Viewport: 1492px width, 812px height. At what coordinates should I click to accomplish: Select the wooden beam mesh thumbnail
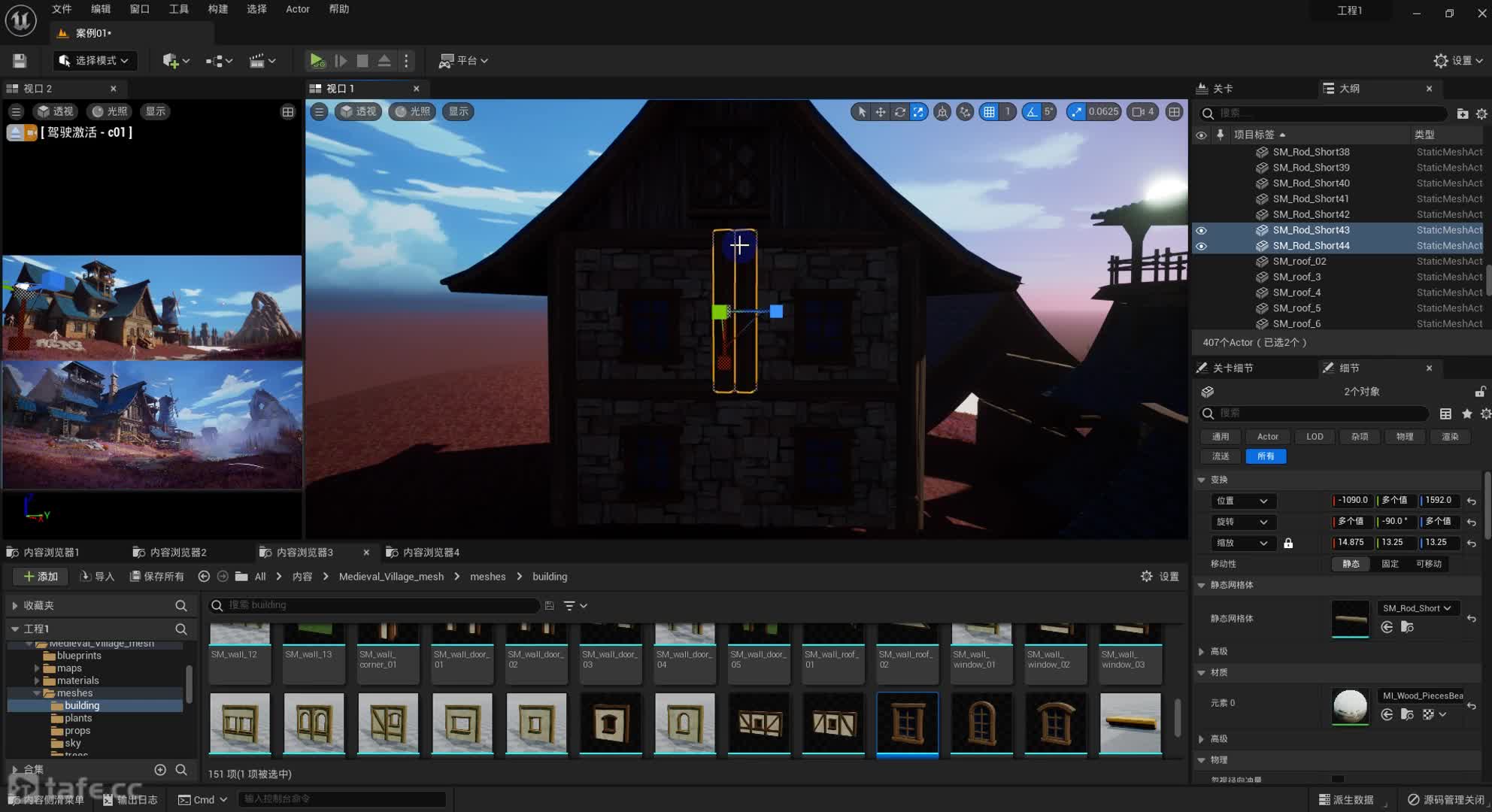click(1130, 723)
